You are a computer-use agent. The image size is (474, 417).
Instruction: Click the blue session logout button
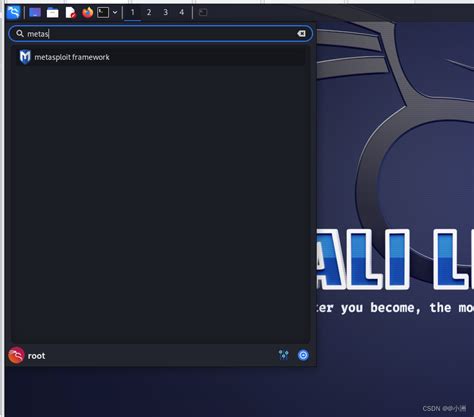tap(303, 355)
